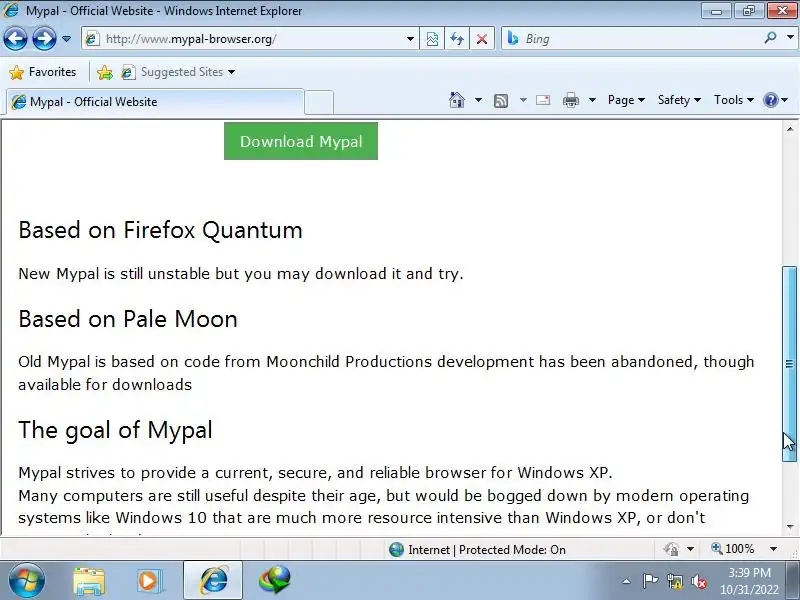The height and width of the screenshot is (600, 800).
Task: Expand the Print options dropdown arrow
Action: [x=592, y=100]
